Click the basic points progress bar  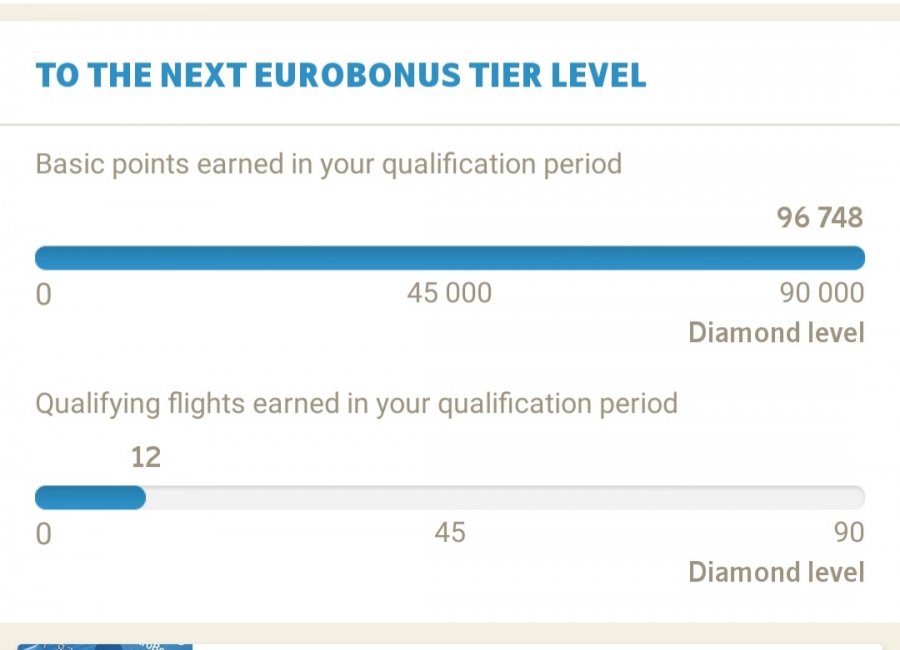tap(449, 258)
